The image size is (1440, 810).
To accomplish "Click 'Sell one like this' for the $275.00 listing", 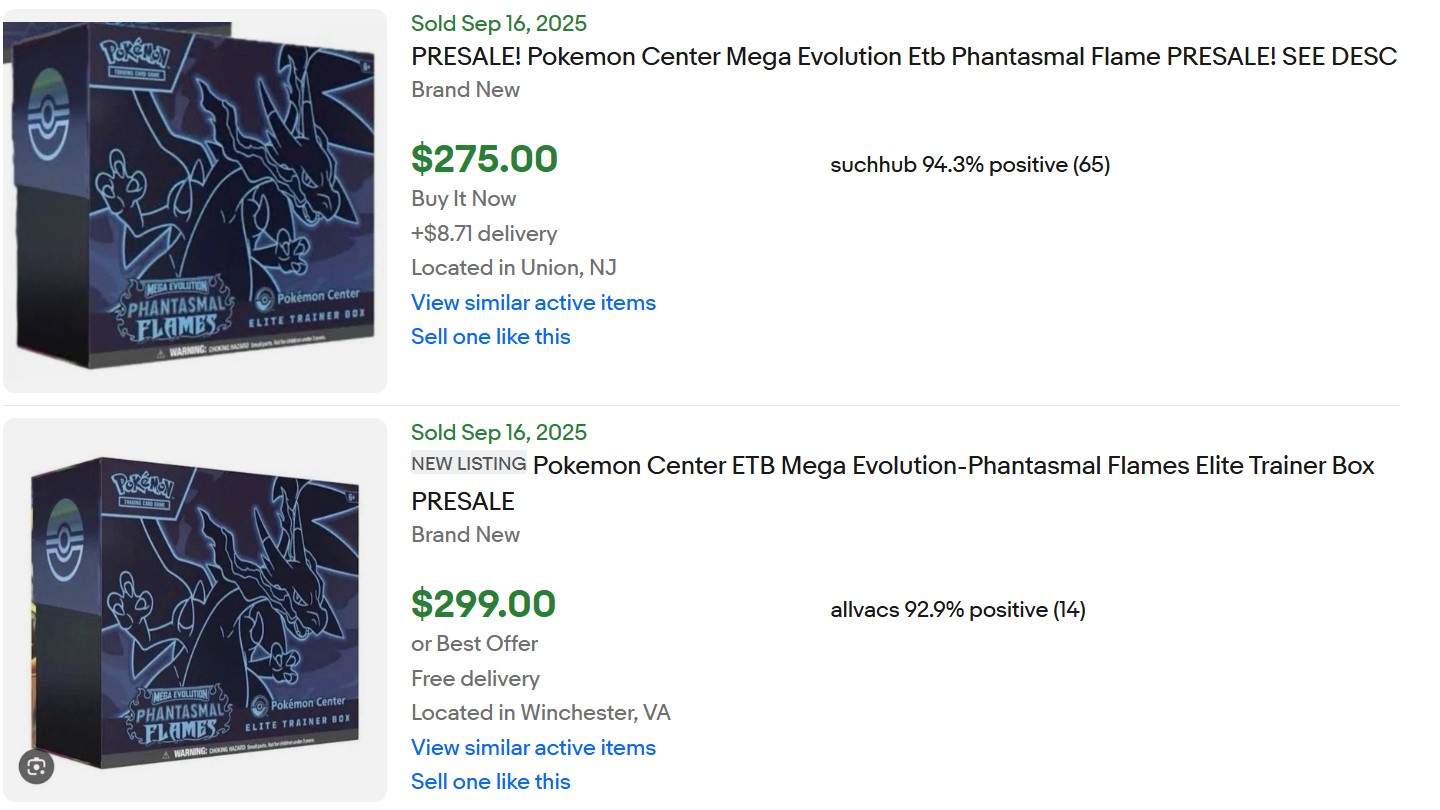I will point(490,337).
